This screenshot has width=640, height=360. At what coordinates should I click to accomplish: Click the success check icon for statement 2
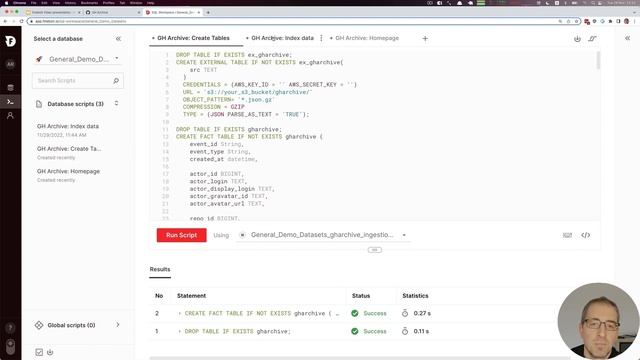pos(355,313)
